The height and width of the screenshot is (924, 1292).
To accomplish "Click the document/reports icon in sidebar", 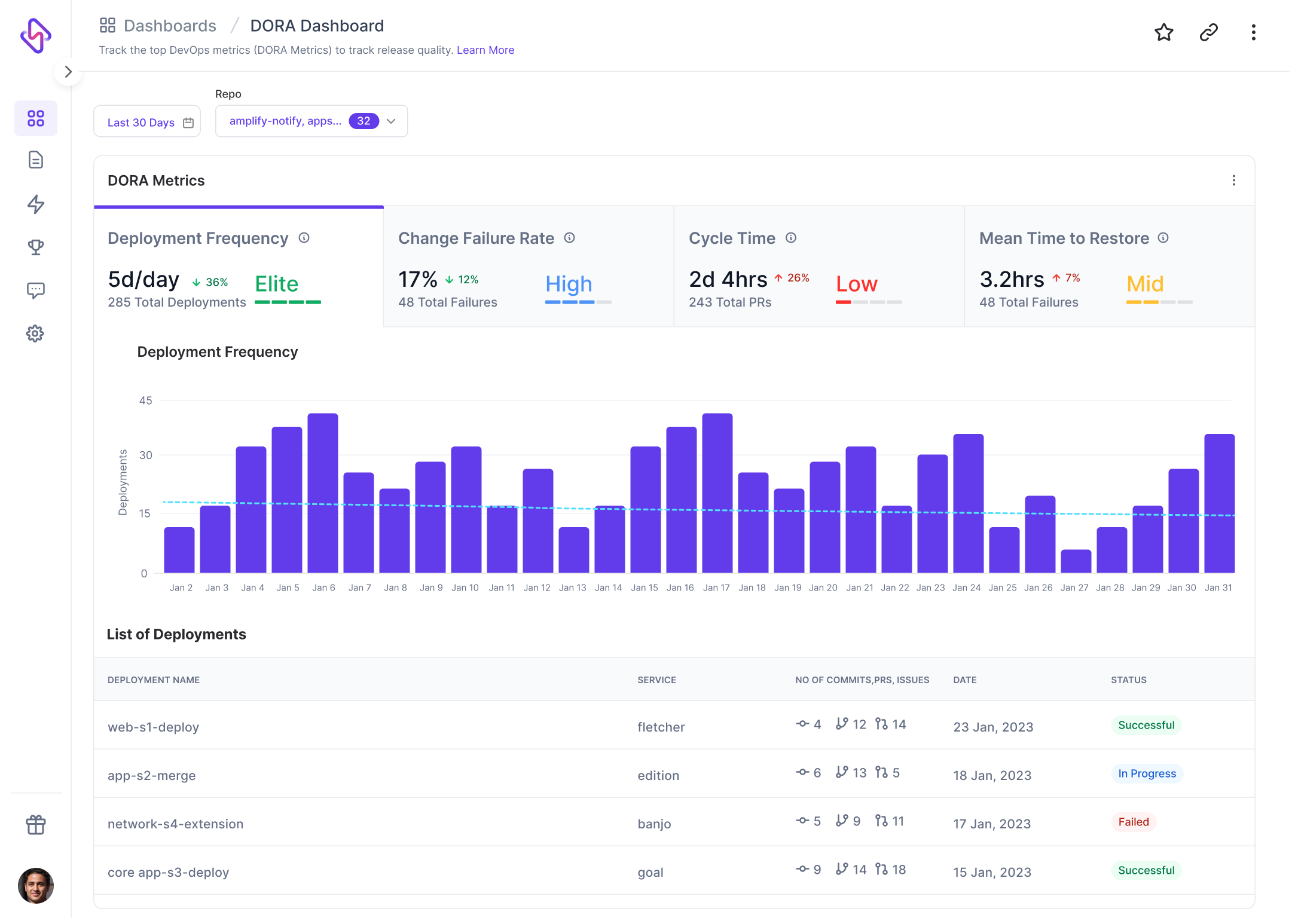I will click(35, 159).
